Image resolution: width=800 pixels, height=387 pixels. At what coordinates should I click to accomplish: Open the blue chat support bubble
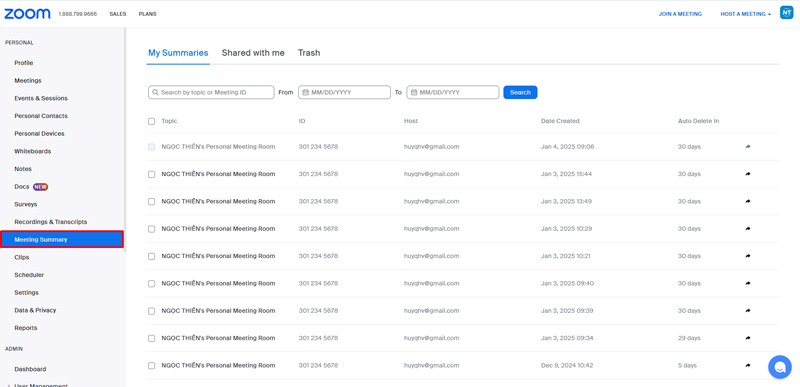pos(780,367)
